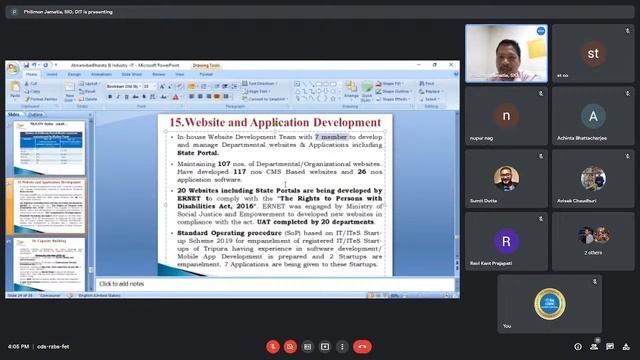Unmute microphone in Meet call bar
The width and height of the screenshot is (640, 360).
[x=273, y=347]
